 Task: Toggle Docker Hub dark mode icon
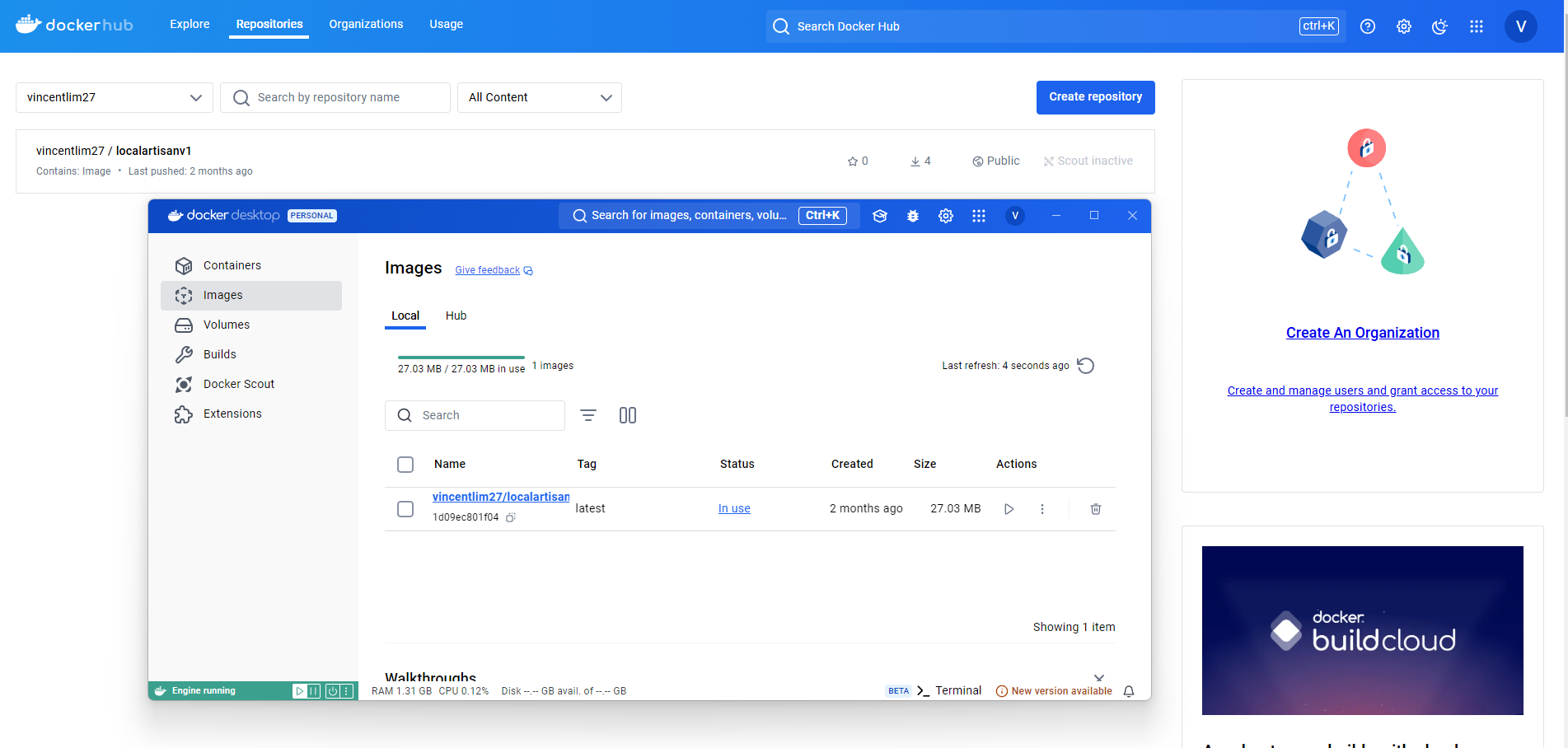1439,26
